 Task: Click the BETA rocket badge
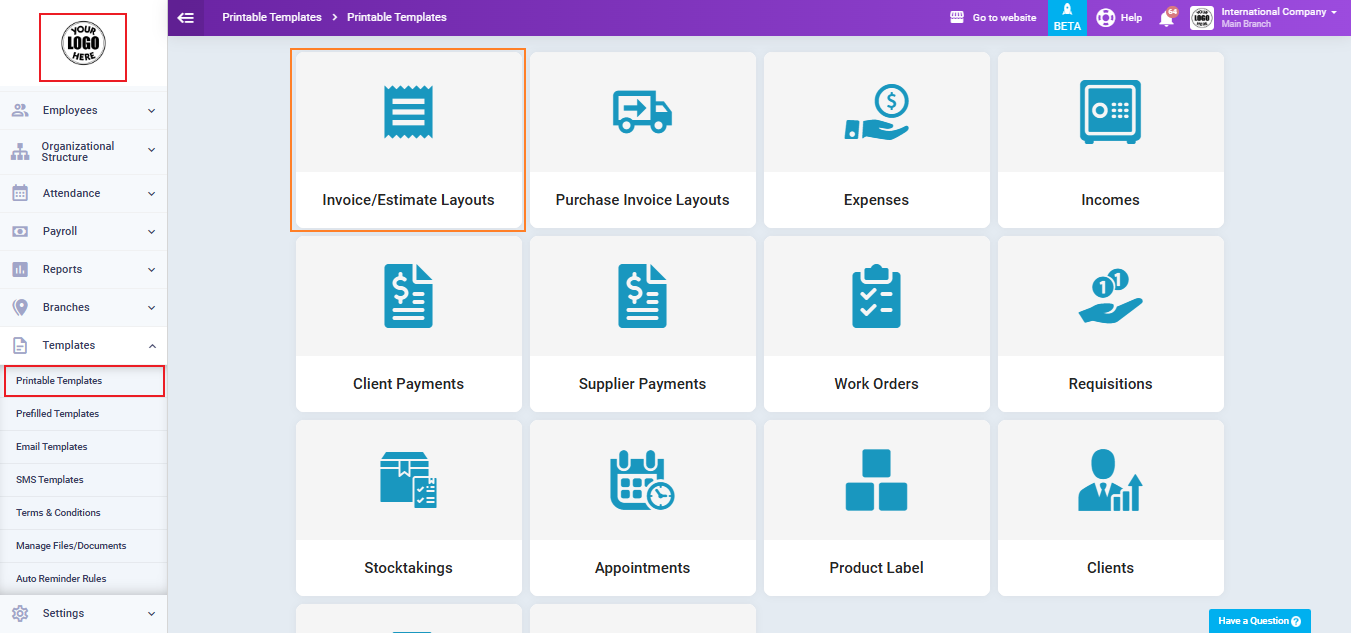pyautogui.click(x=1067, y=18)
